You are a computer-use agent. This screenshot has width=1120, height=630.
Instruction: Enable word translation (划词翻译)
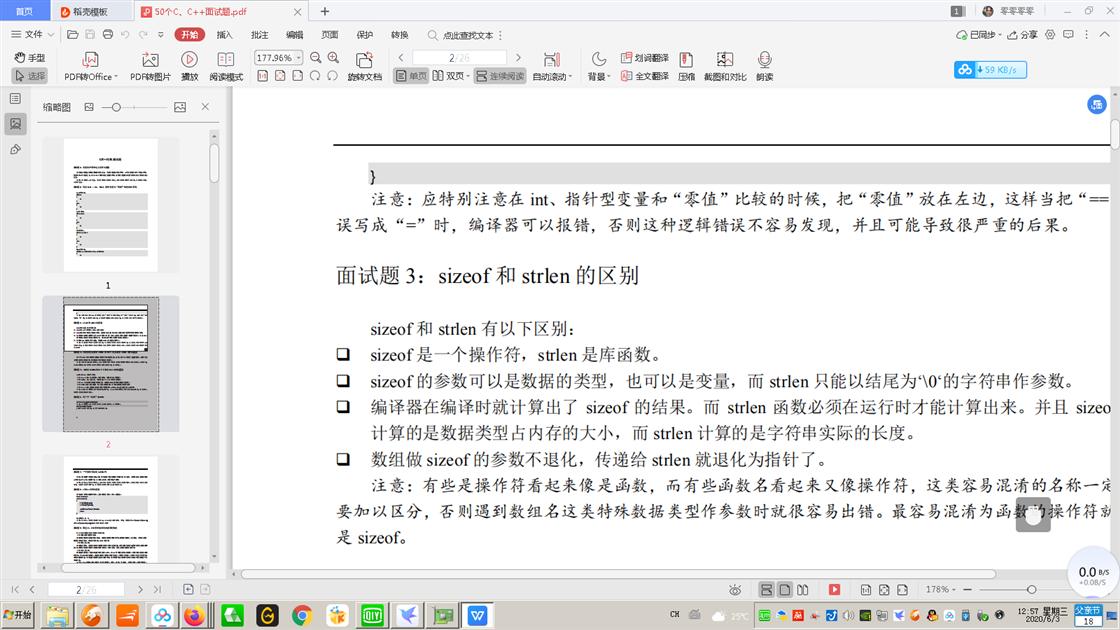pyautogui.click(x=644, y=58)
